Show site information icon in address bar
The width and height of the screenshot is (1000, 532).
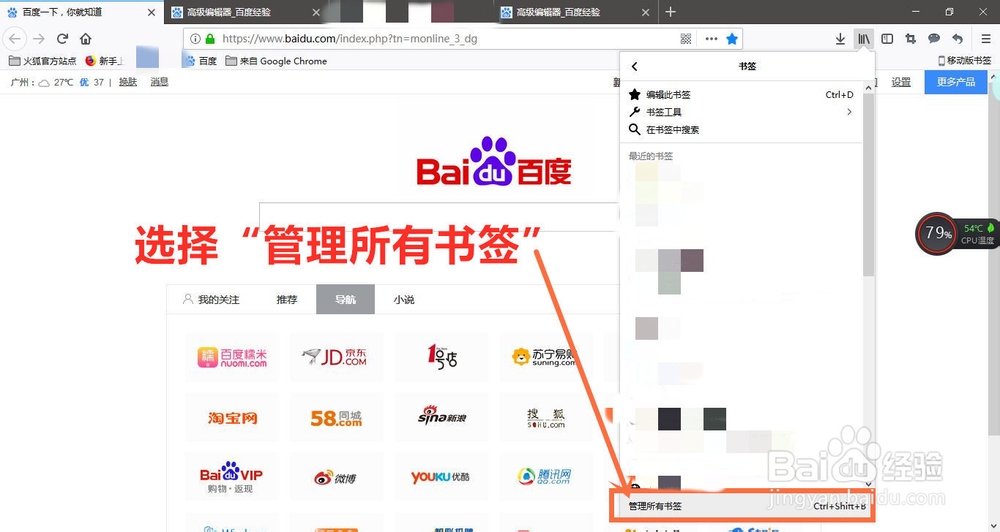tap(195, 39)
